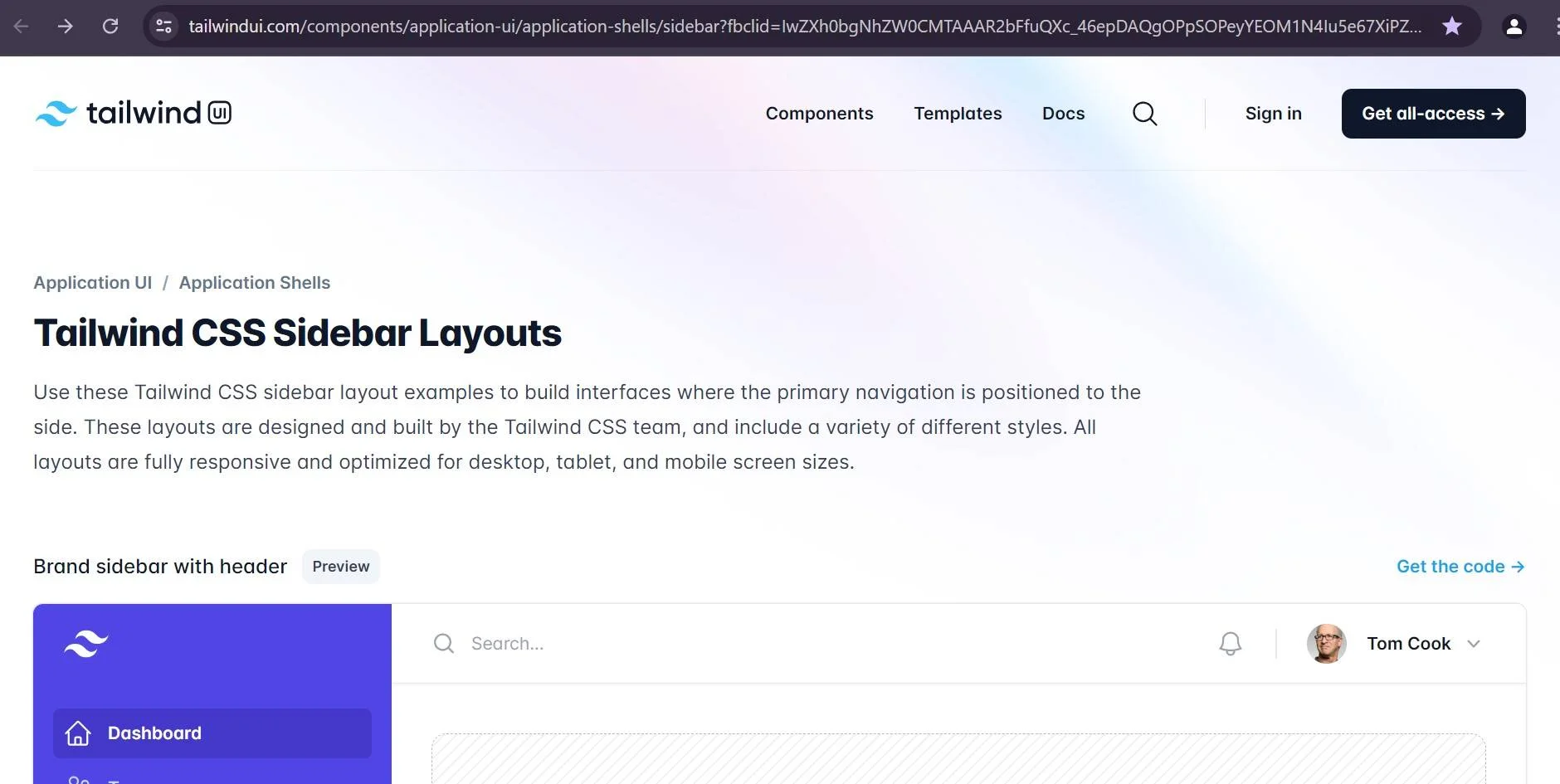The image size is (1560, 784).
Task: Click the browser back arrow
Action: coord(22,27)
